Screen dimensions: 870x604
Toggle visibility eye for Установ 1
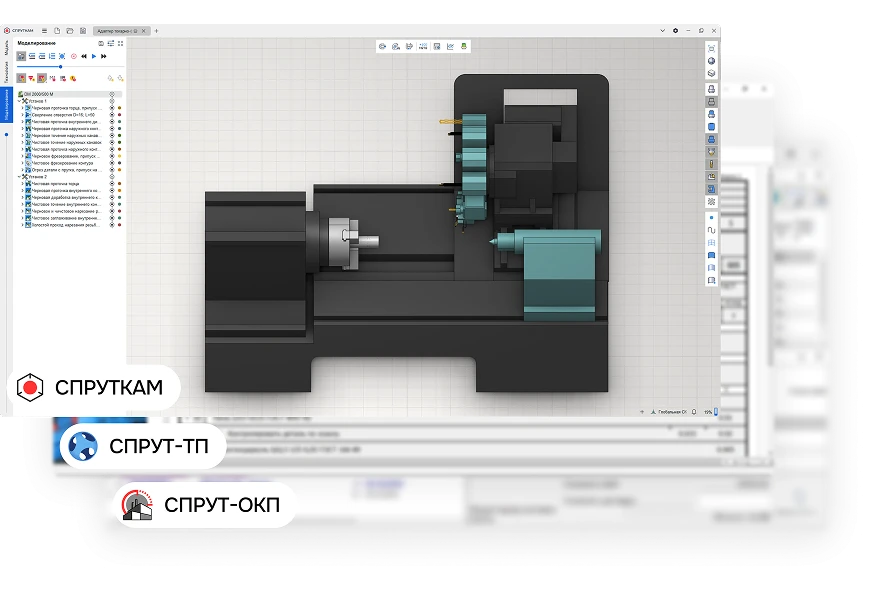111,101
